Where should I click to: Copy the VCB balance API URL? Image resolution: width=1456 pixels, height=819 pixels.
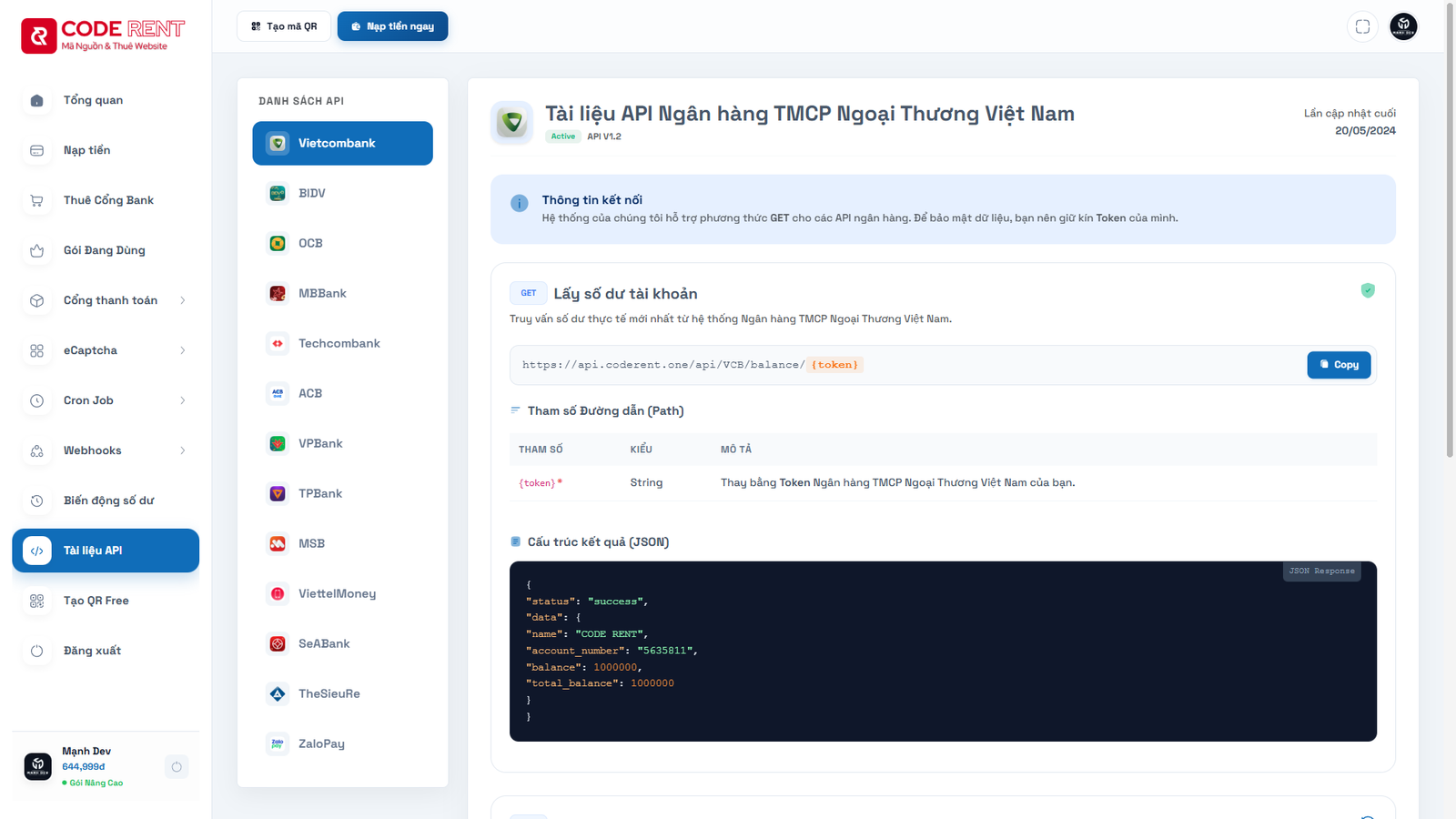tap(1339, 365)
